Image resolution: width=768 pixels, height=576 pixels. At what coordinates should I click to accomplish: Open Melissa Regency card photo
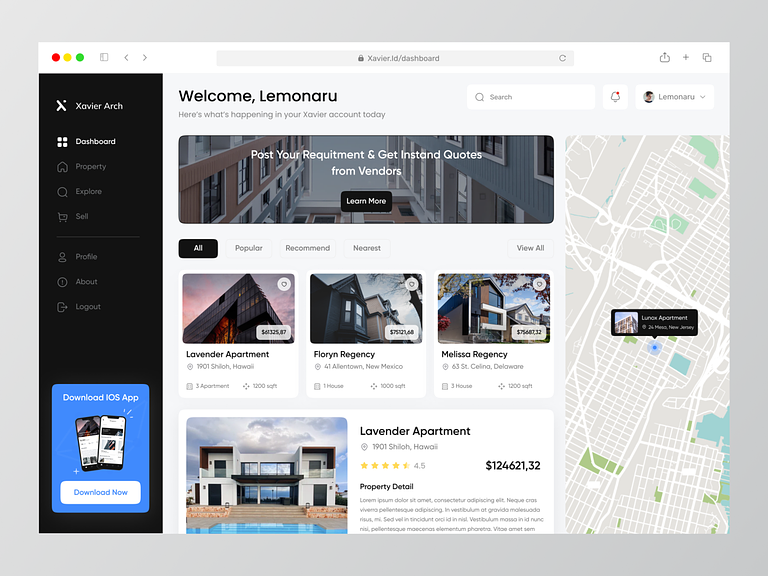494,309
